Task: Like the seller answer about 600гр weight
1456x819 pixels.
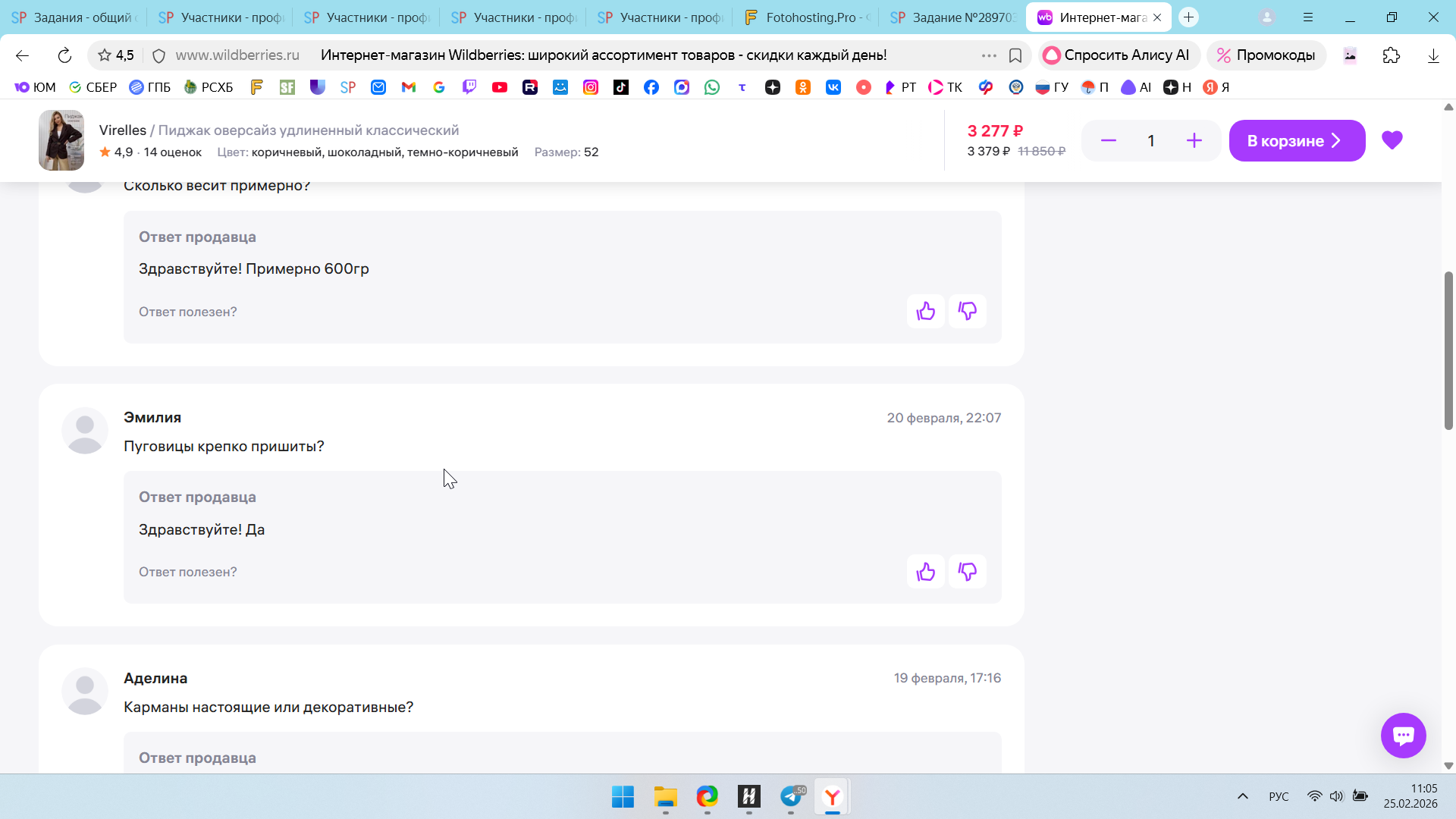Action: [x=925, y=311]
